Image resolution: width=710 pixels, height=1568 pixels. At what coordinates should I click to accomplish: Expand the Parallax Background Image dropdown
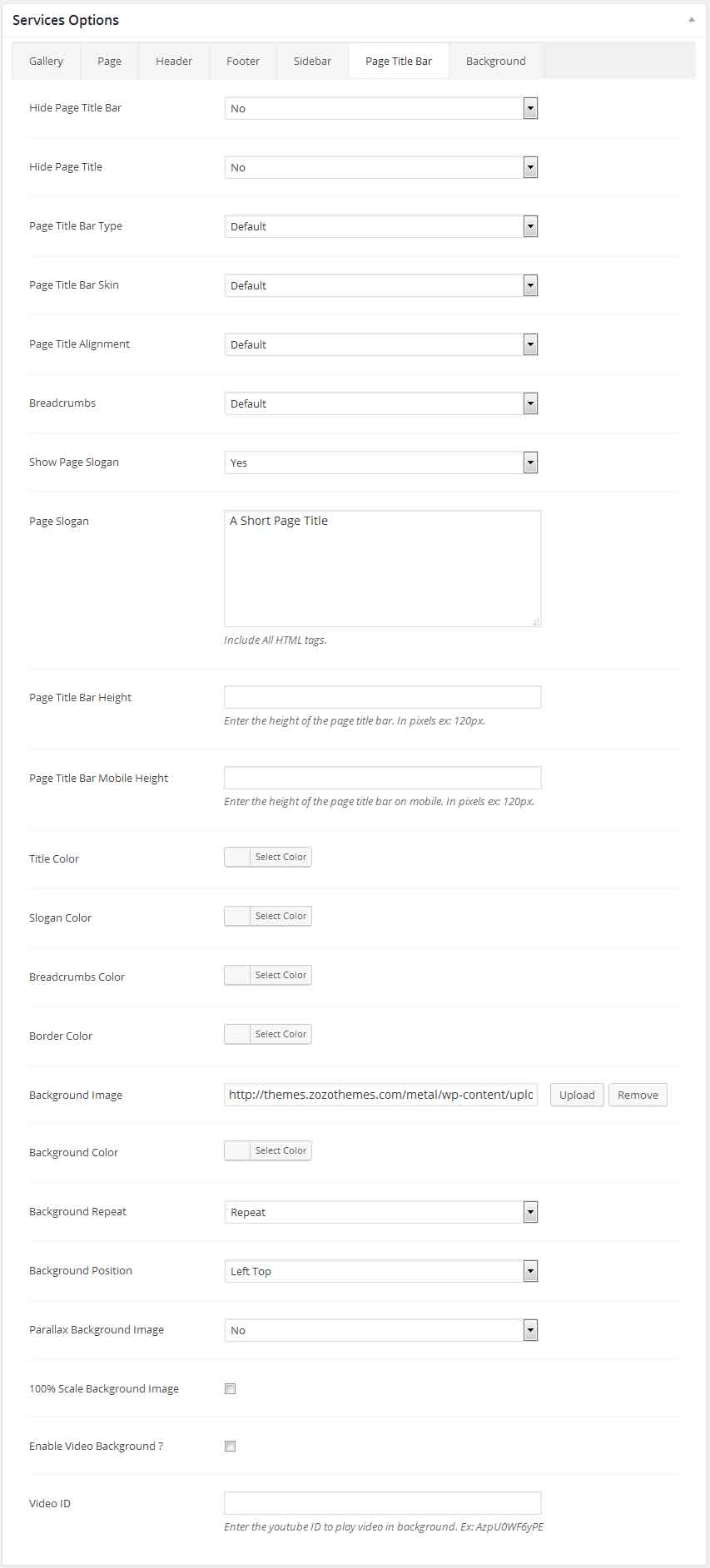click(380, 1330)
